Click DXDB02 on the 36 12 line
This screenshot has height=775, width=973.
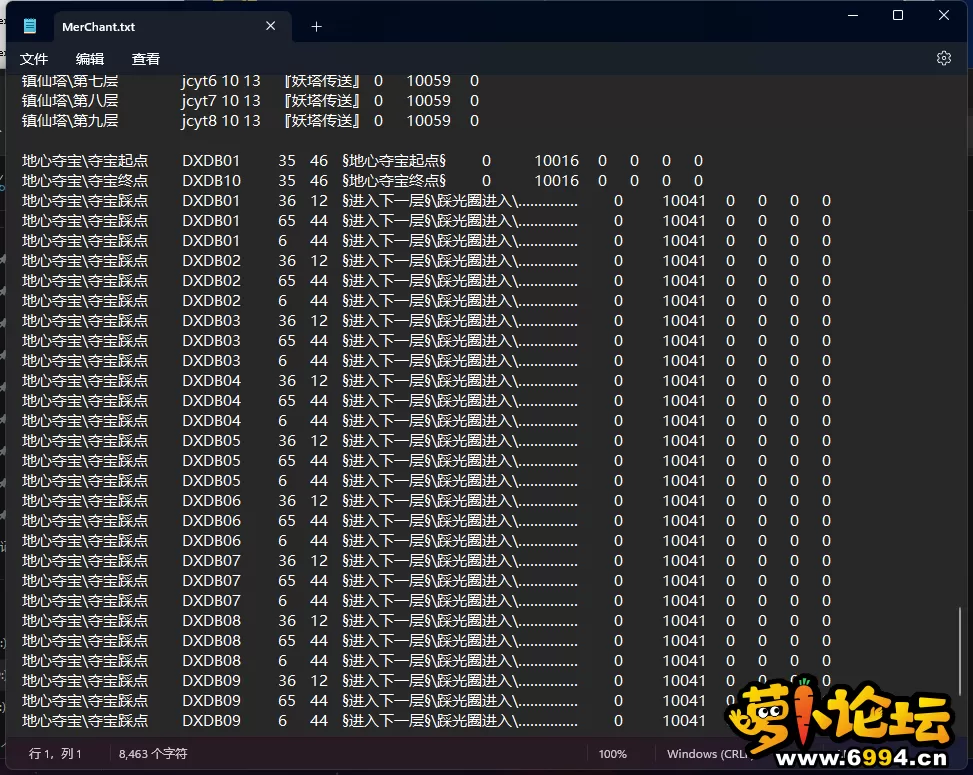click(211, 261)
